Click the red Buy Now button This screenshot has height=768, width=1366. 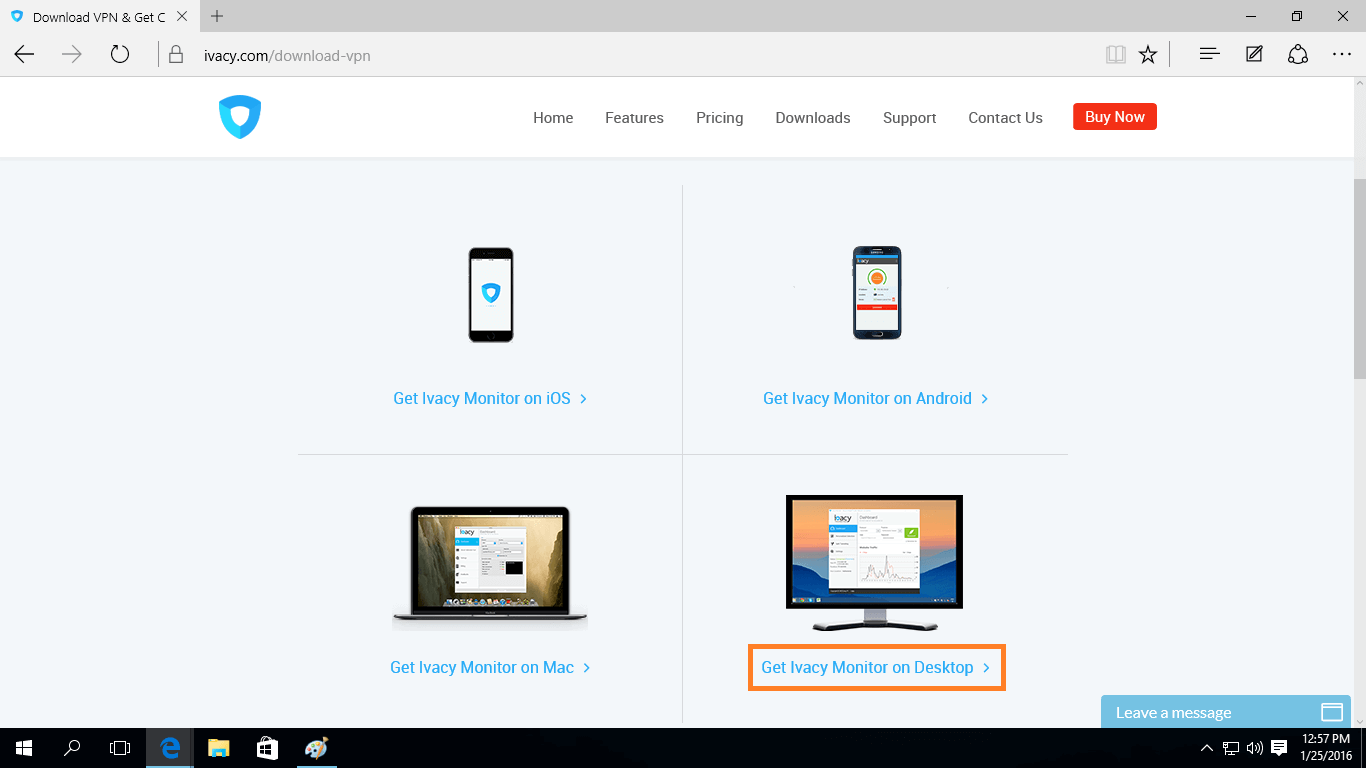(x=1115, y=117)
